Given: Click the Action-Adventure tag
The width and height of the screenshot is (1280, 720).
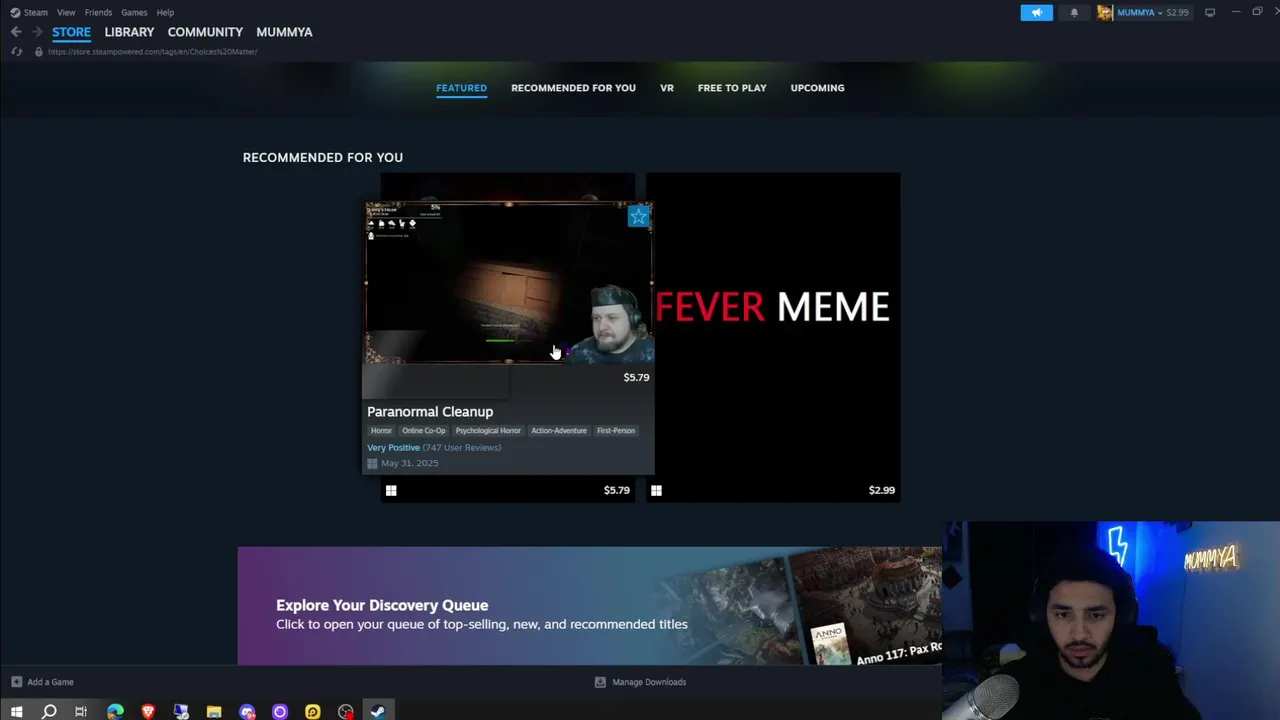Looking at the screenshot, I should (x=559, y=431).
